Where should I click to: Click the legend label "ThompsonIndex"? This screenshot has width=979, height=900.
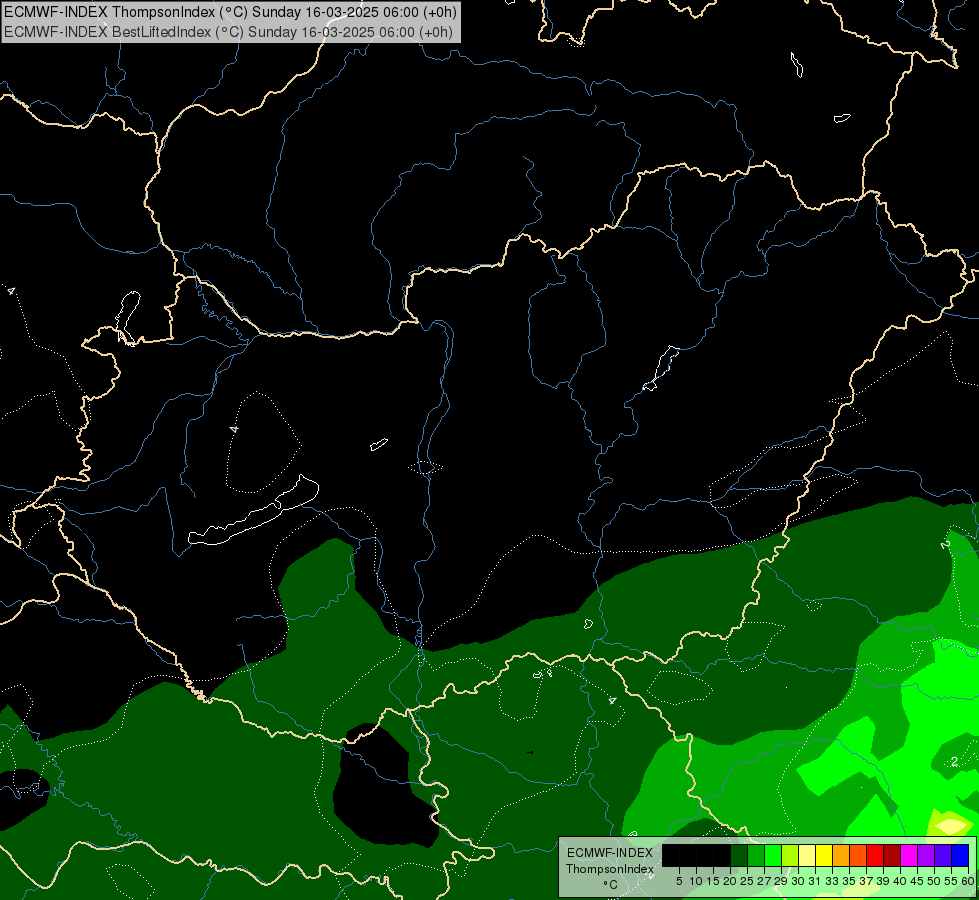[609, 869]
